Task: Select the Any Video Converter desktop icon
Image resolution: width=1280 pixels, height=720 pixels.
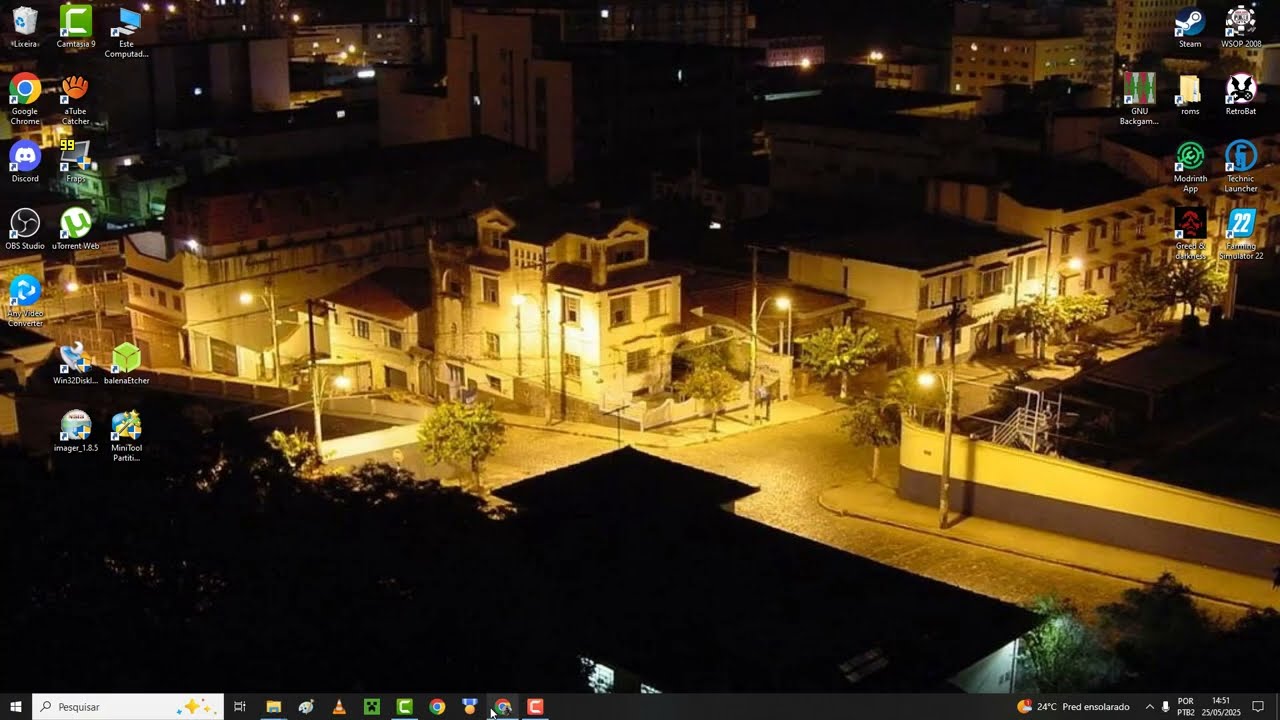Action: (x=25, y=301)
